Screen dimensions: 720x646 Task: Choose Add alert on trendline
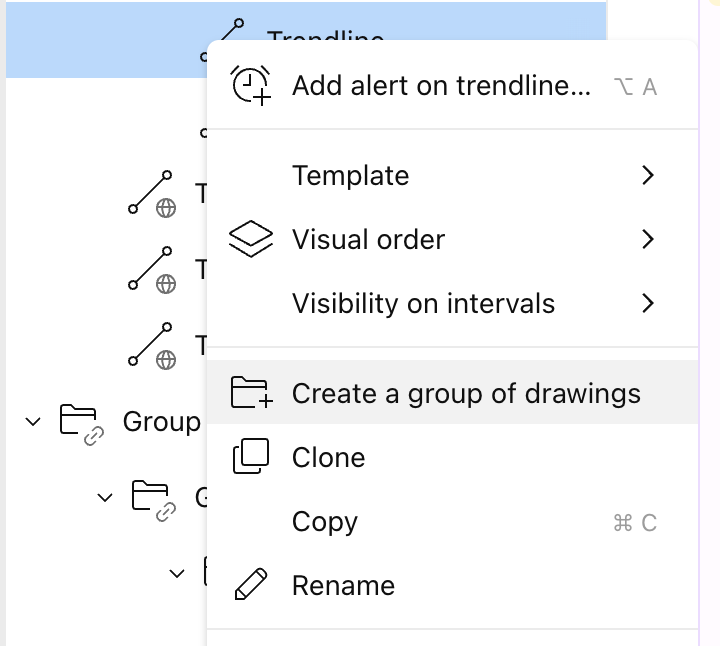(x=452, y=86)
